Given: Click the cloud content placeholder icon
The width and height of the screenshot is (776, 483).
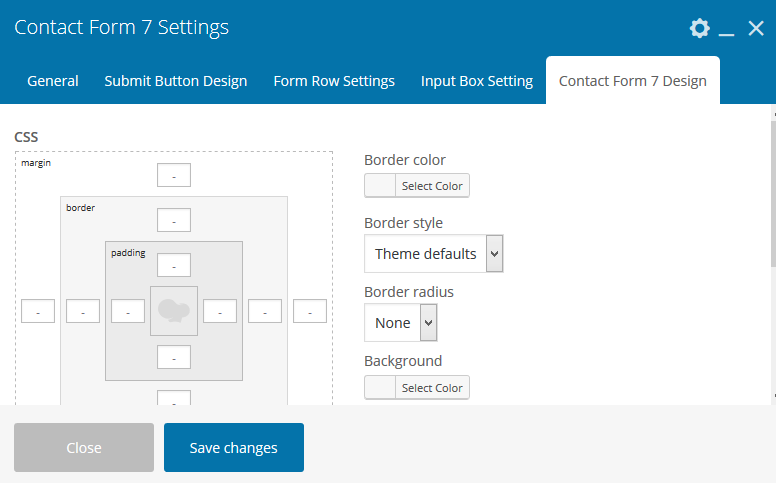Looking at the screenshot, I should point(174,311).
